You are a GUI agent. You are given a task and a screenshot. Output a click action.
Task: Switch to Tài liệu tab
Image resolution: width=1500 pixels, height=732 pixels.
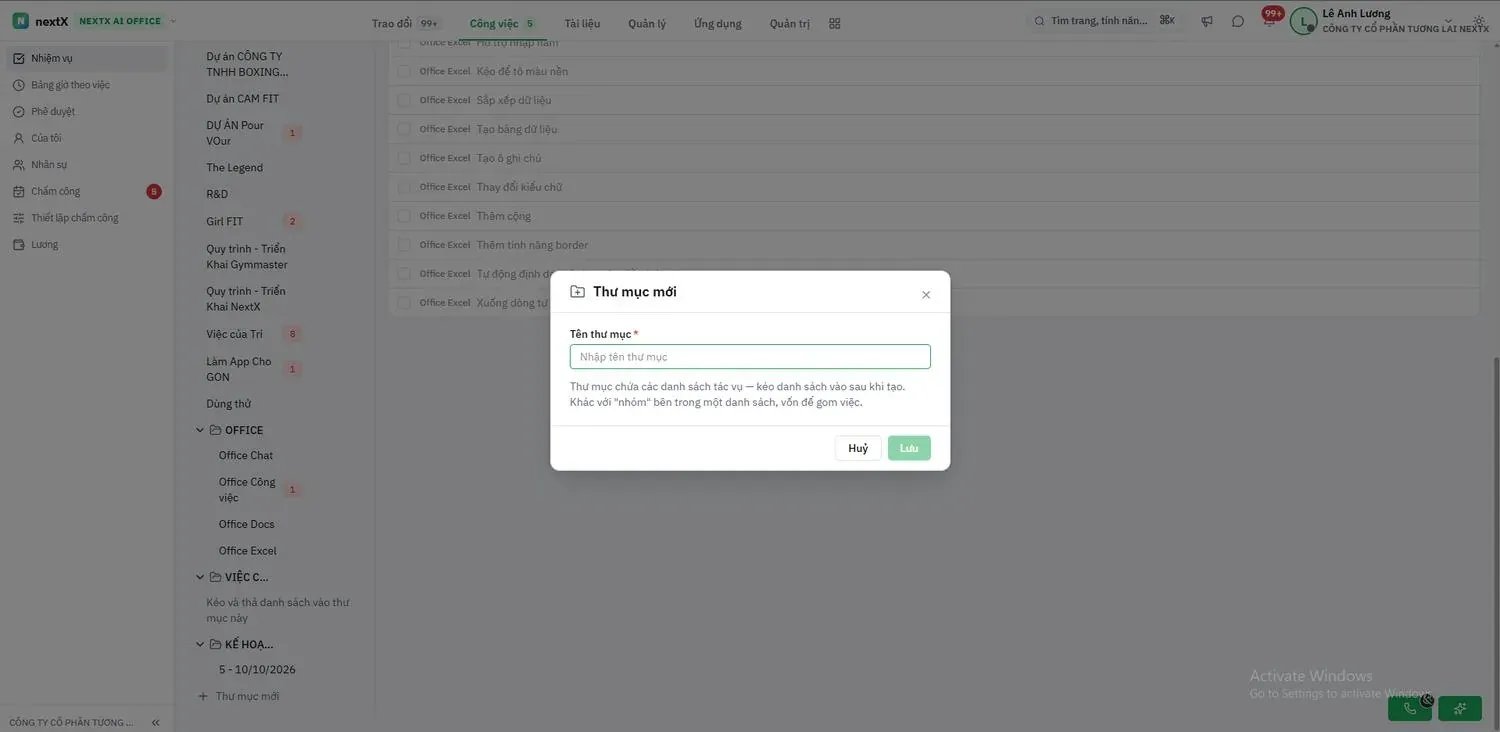(x=582, y=23)
